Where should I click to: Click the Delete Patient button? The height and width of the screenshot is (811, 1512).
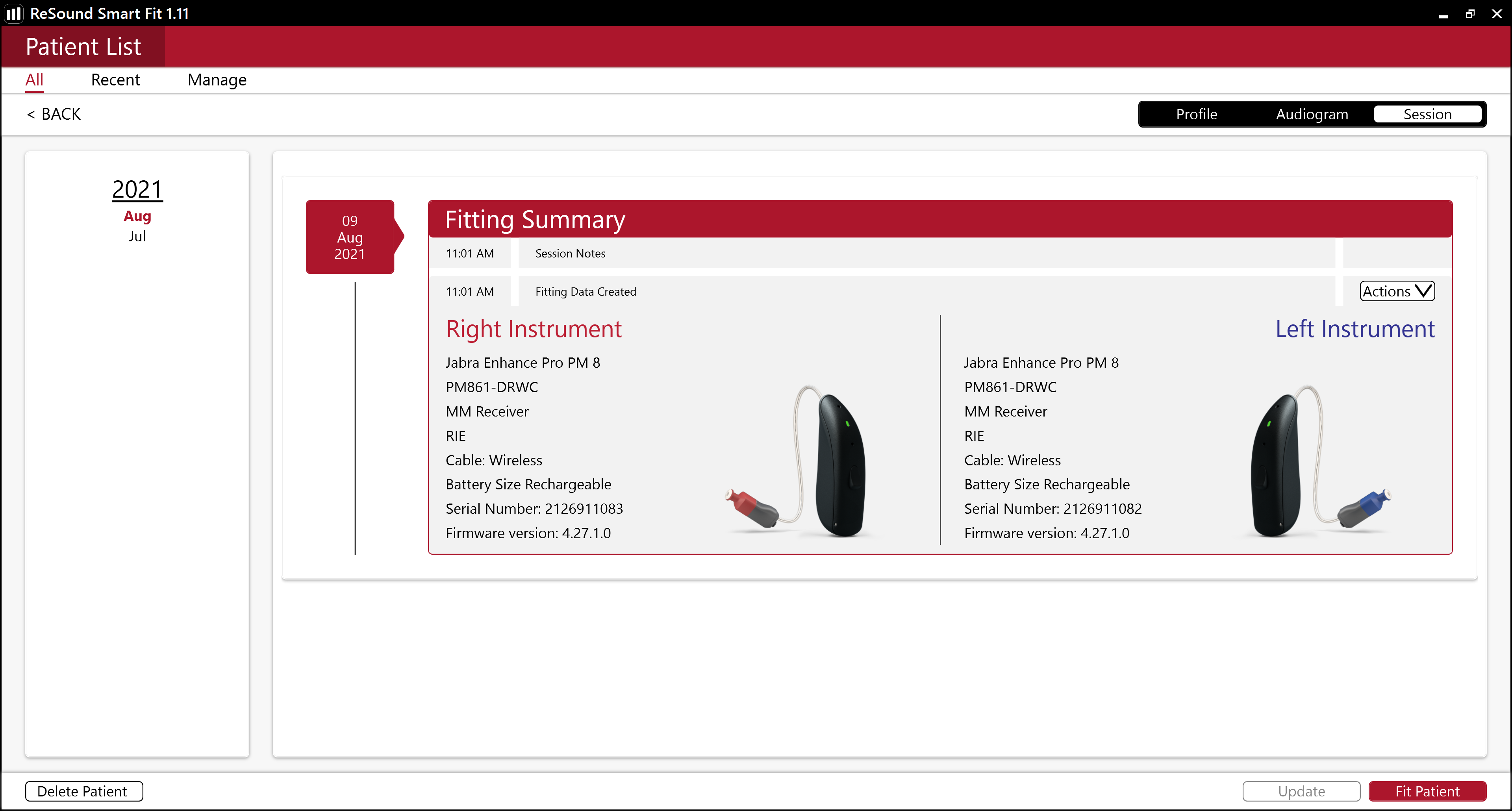coord(84,791)
